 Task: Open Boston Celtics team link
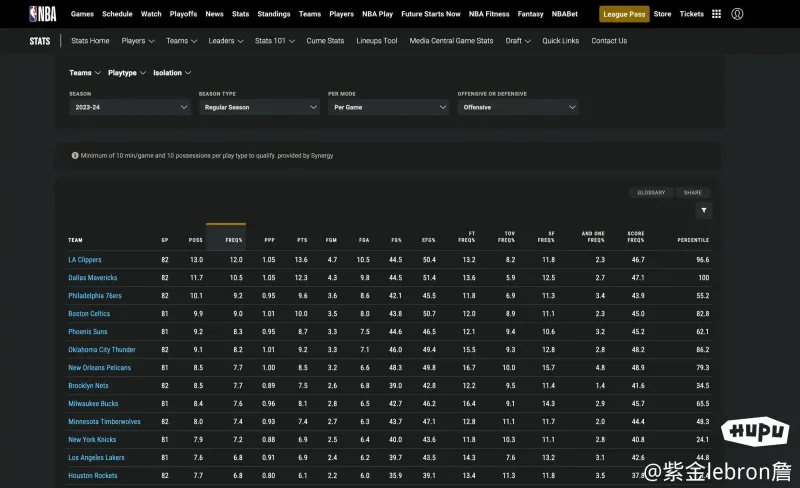pyautogui.click(x=89, y=313)
